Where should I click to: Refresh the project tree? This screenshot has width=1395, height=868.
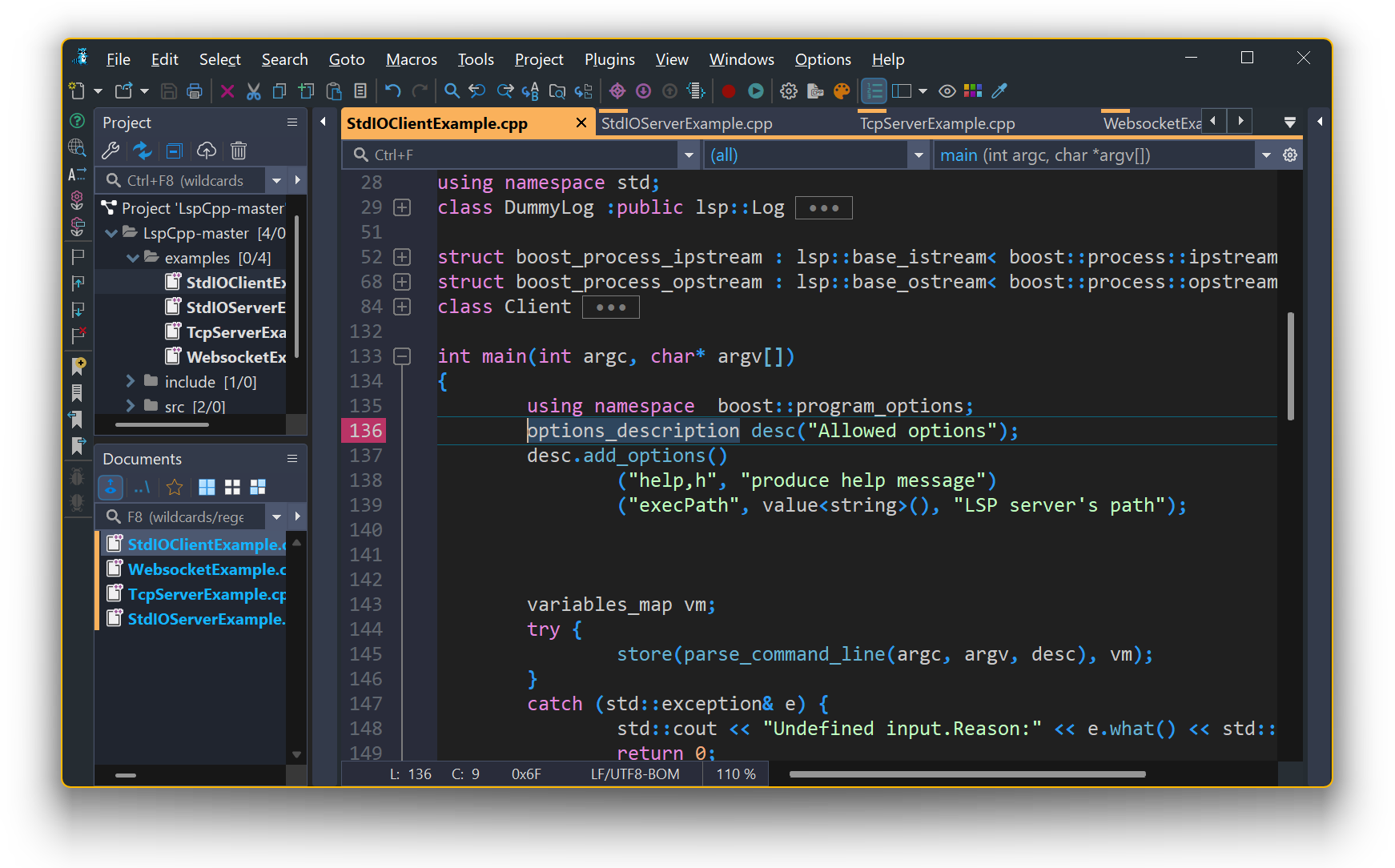click(143, 151)
